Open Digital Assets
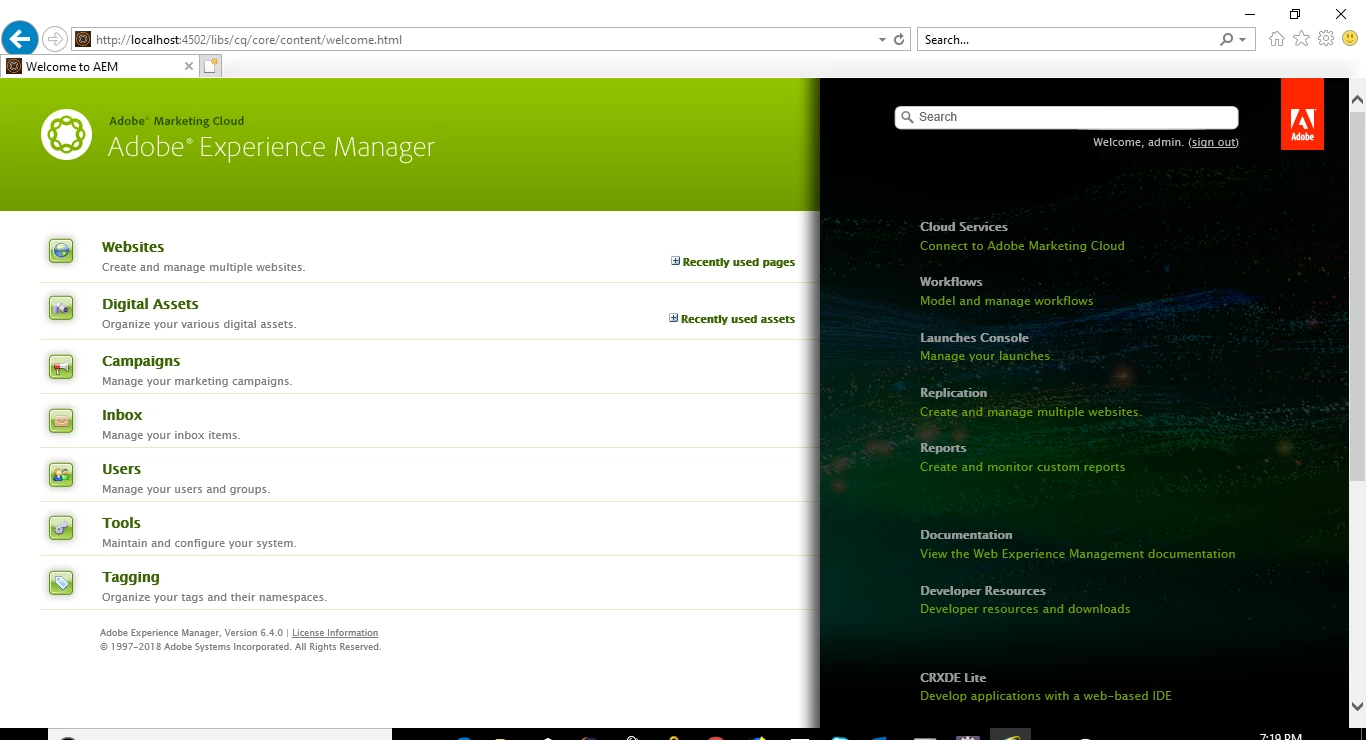The image size is (1366, 740). pyautogui.click(x=150, y=304)
